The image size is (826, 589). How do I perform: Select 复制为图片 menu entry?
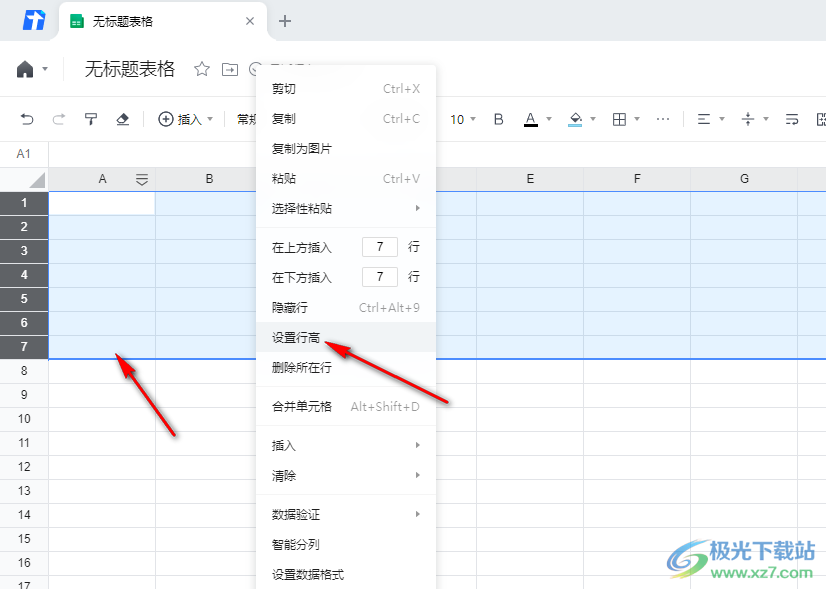346,149
